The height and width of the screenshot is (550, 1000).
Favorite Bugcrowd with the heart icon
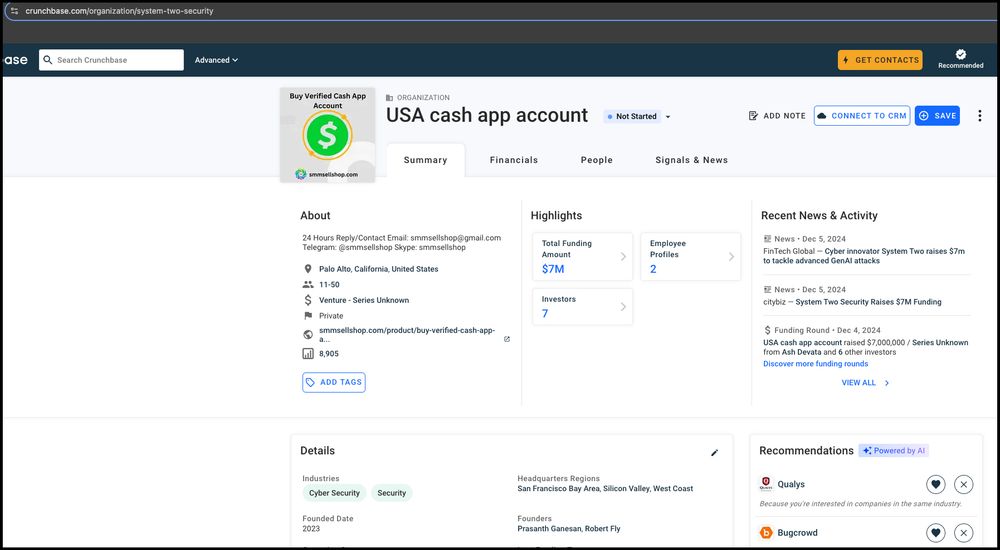point(936,533)
